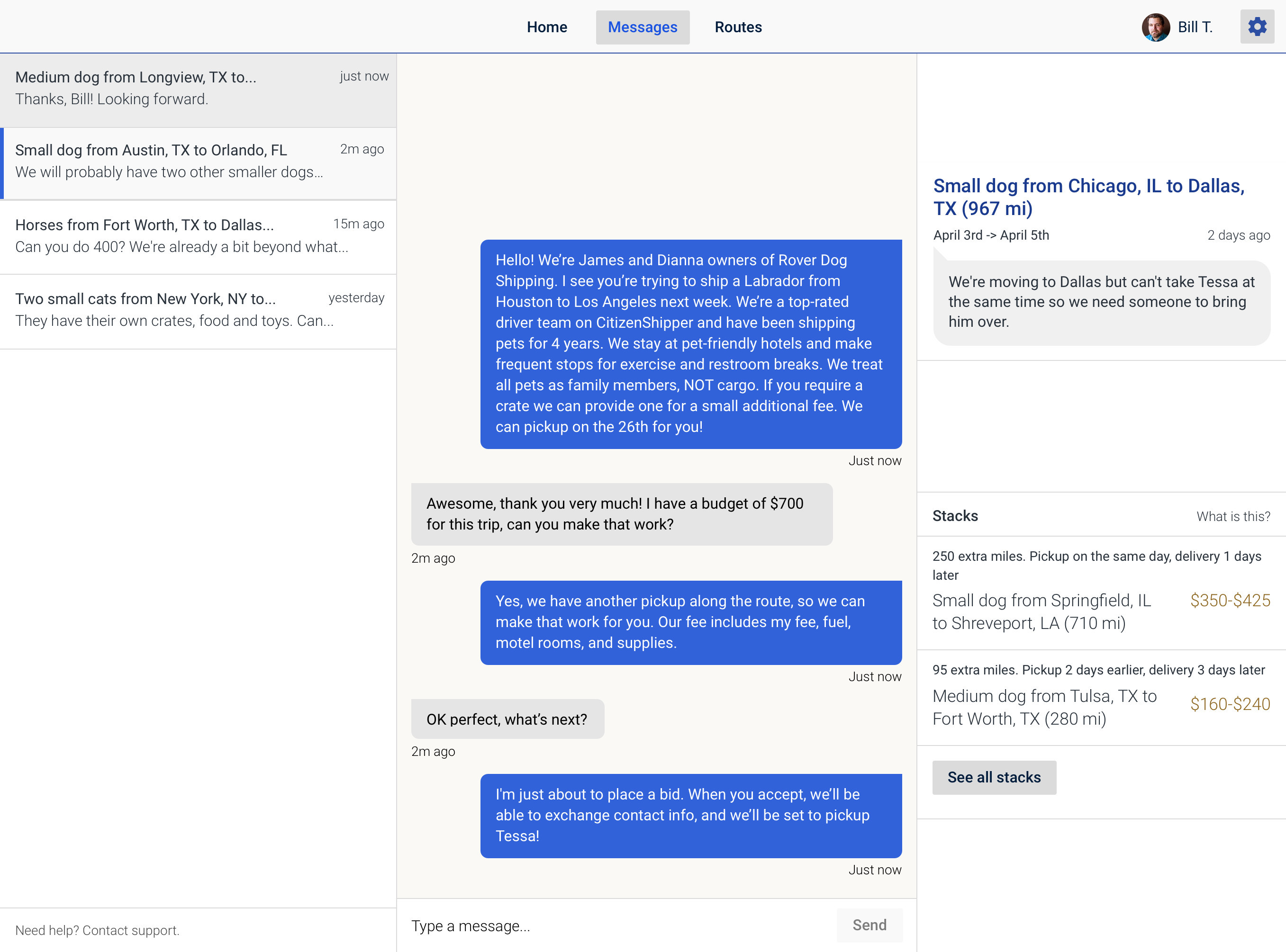Click Bill T. profile avatar
The image size is (1286, 952).
1155,27
